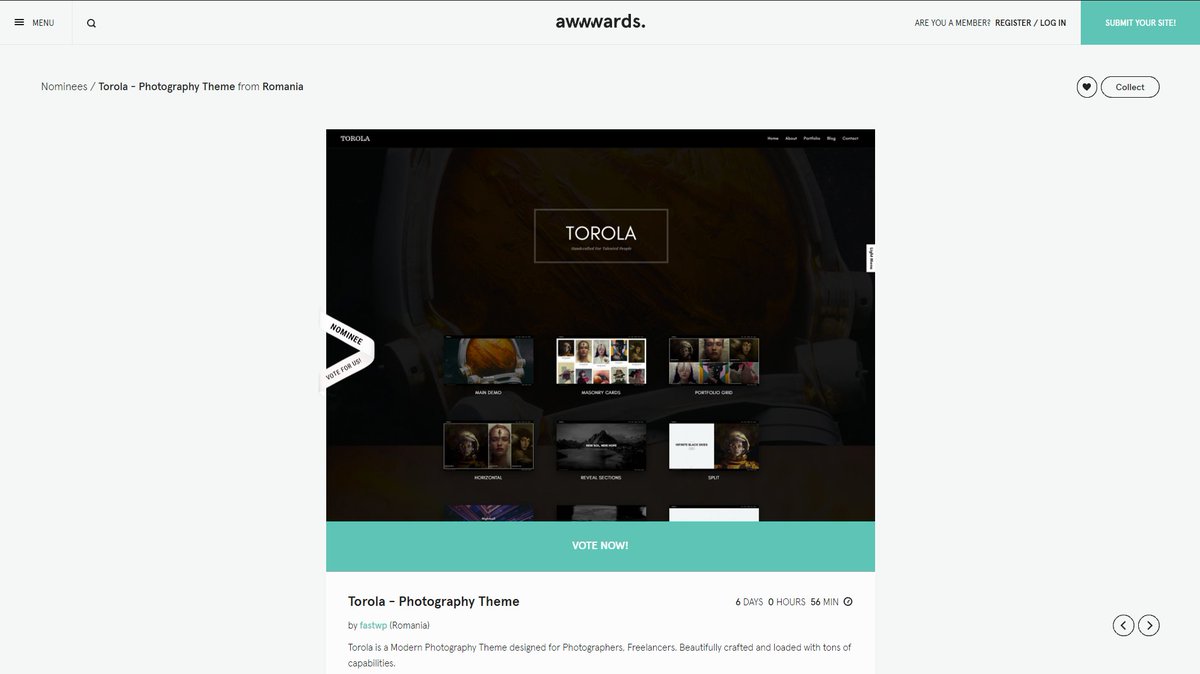The height and width of the screenshot is (674, 1200).
Task: Open the Romania breadcrumb link
Action: click(x=283, y=87)
